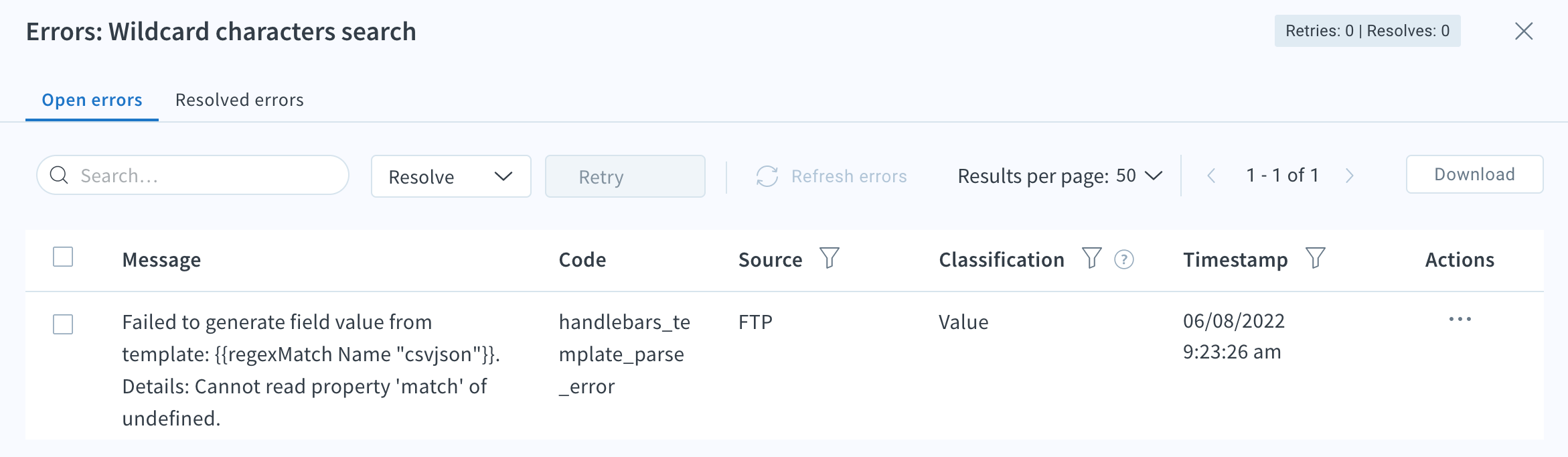Open the Classification column filter
Screen dimensions: 1568x457
point(1092,258)
